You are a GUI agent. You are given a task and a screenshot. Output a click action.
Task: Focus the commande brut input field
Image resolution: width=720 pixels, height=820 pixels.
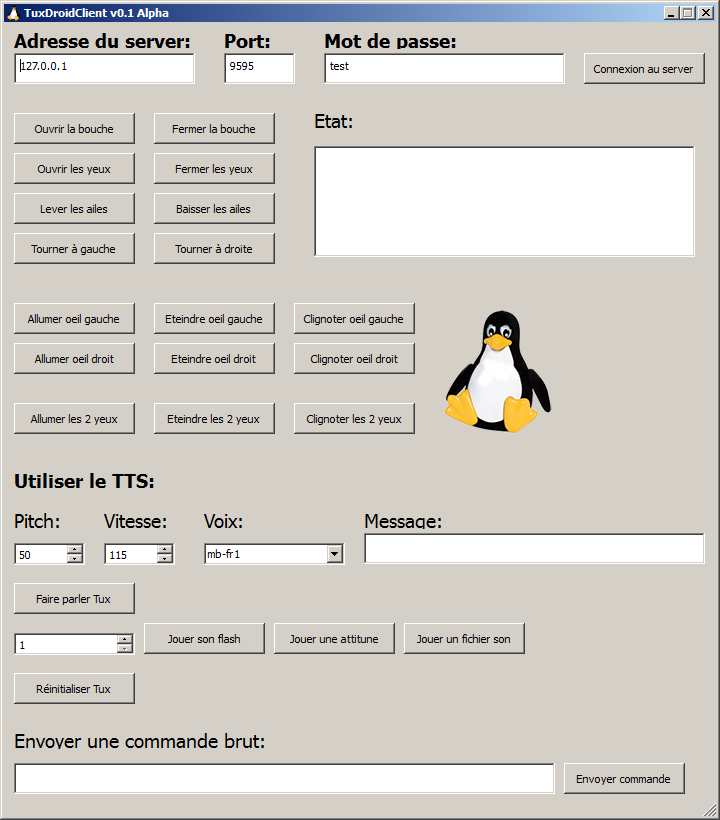click(284, 778)
